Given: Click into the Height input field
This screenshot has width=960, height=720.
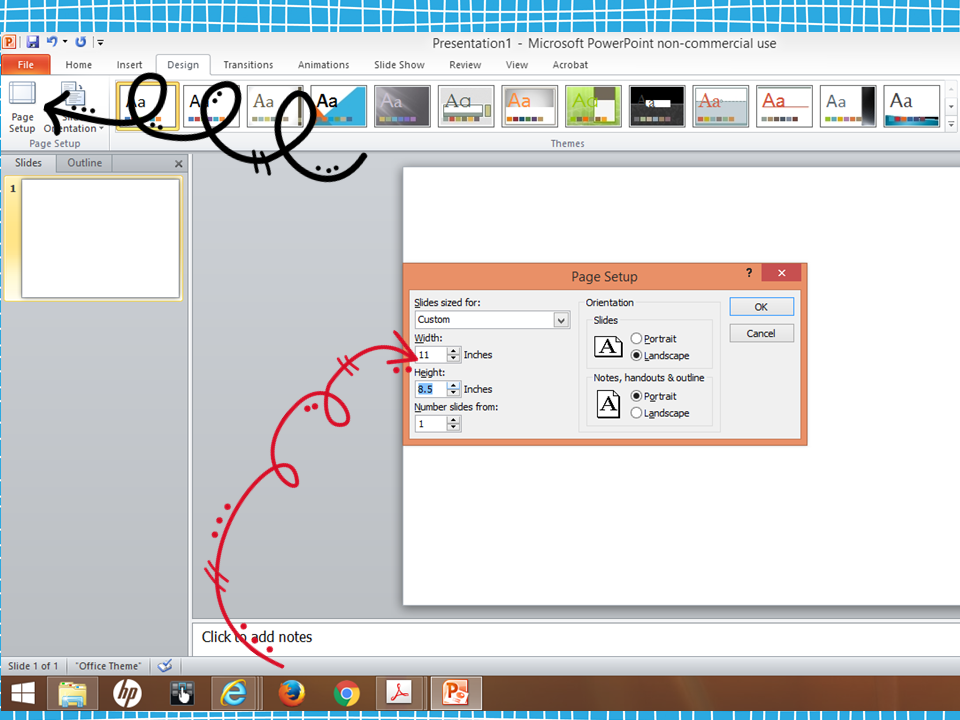Looking at the screenshot, I should click(431, 389).
